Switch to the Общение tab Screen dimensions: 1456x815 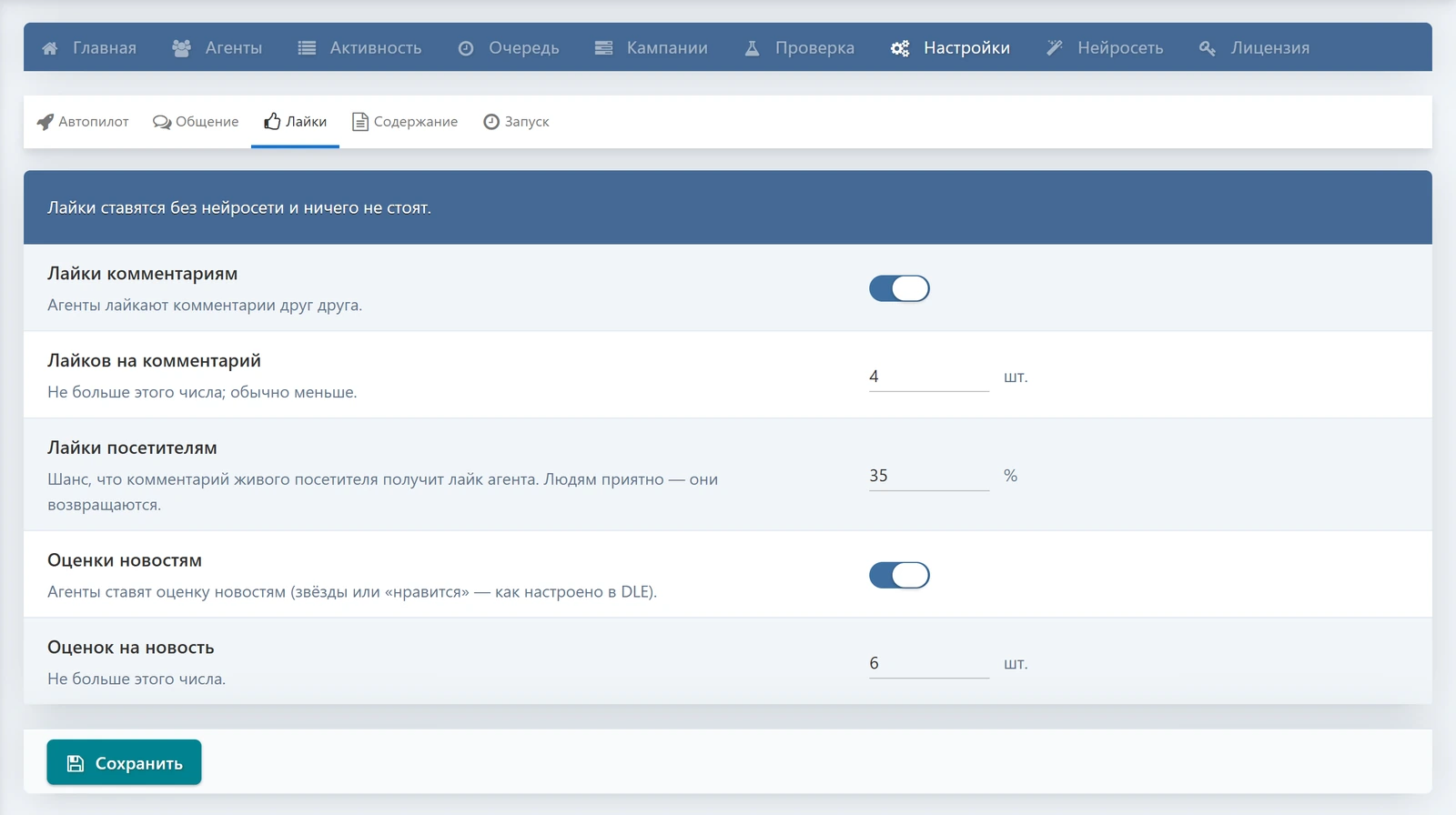tap(196, 122)
